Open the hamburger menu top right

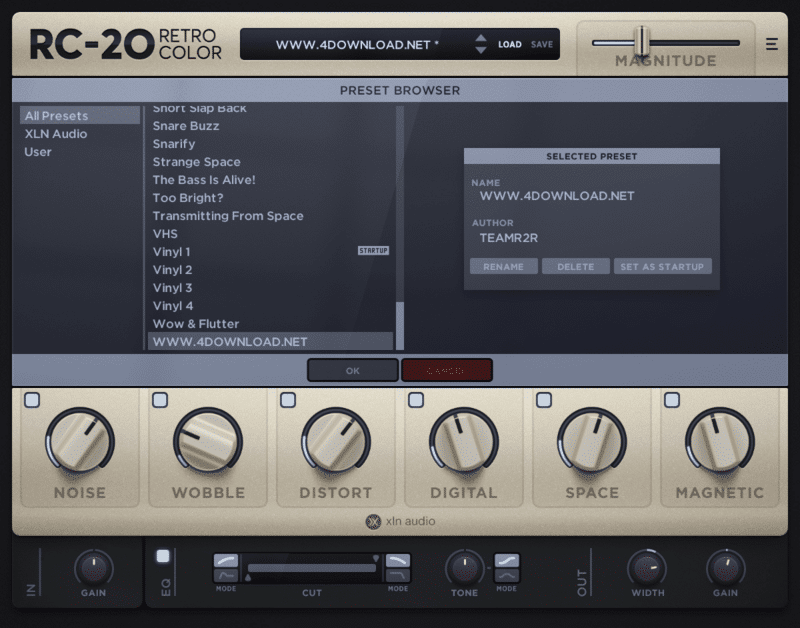point(771,44)
